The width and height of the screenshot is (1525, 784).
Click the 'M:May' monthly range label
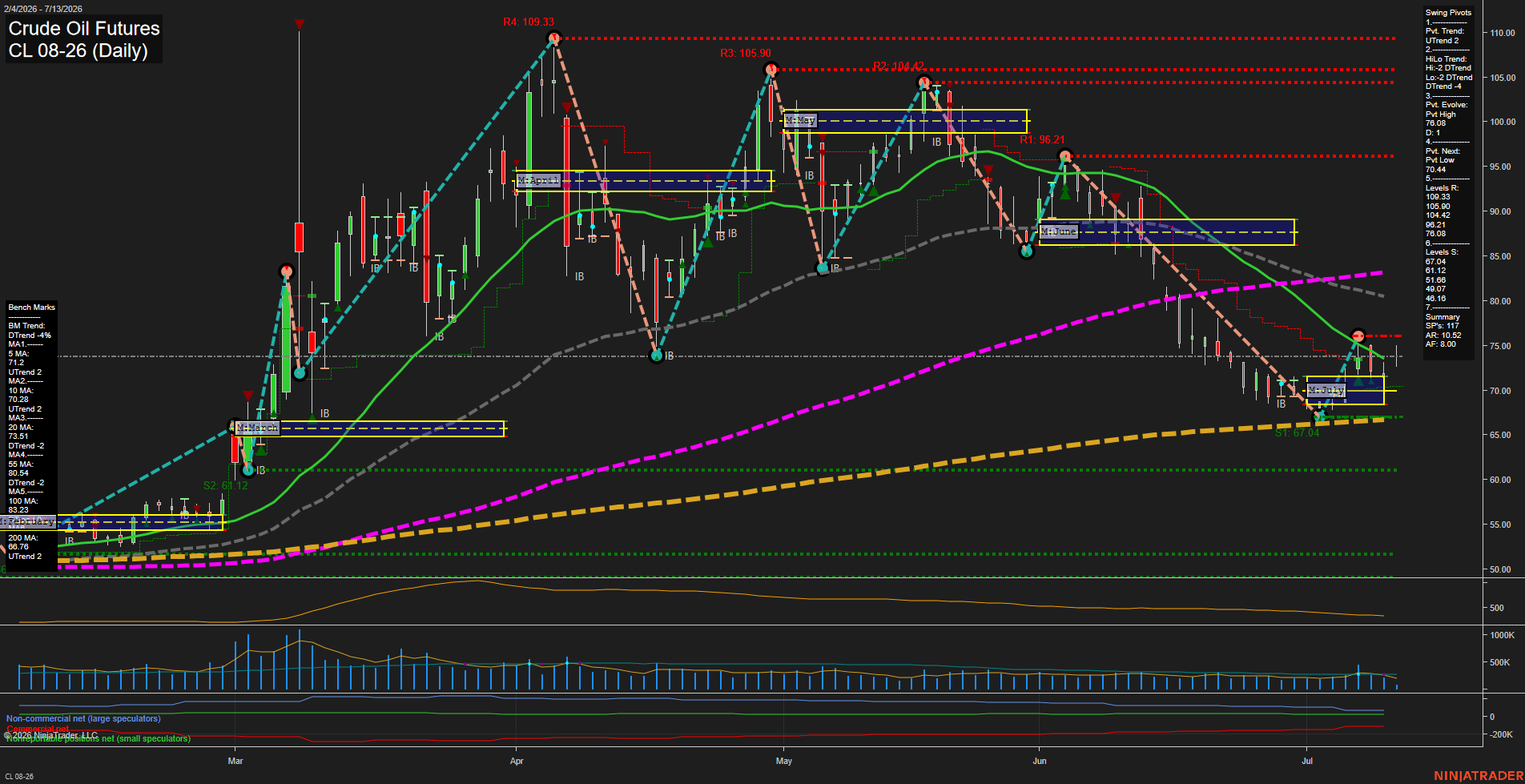[x=800, y=120]
